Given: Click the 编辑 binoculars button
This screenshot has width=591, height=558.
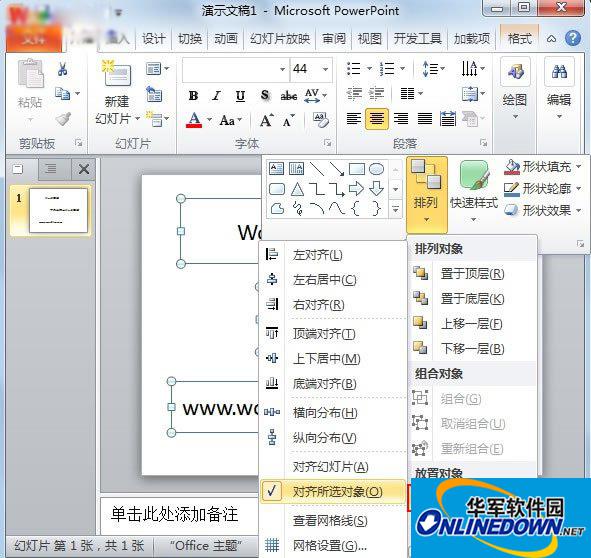Looking at the screenshot, I should [559, 90].
